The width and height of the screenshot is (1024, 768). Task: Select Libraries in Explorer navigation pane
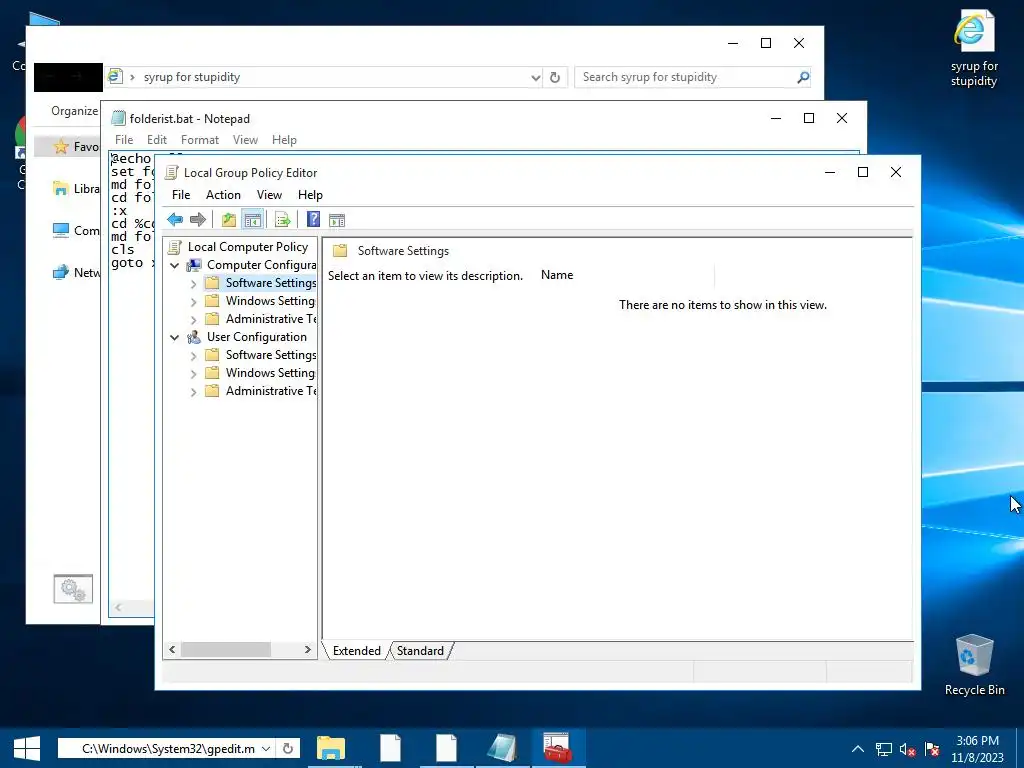point(76,189)
